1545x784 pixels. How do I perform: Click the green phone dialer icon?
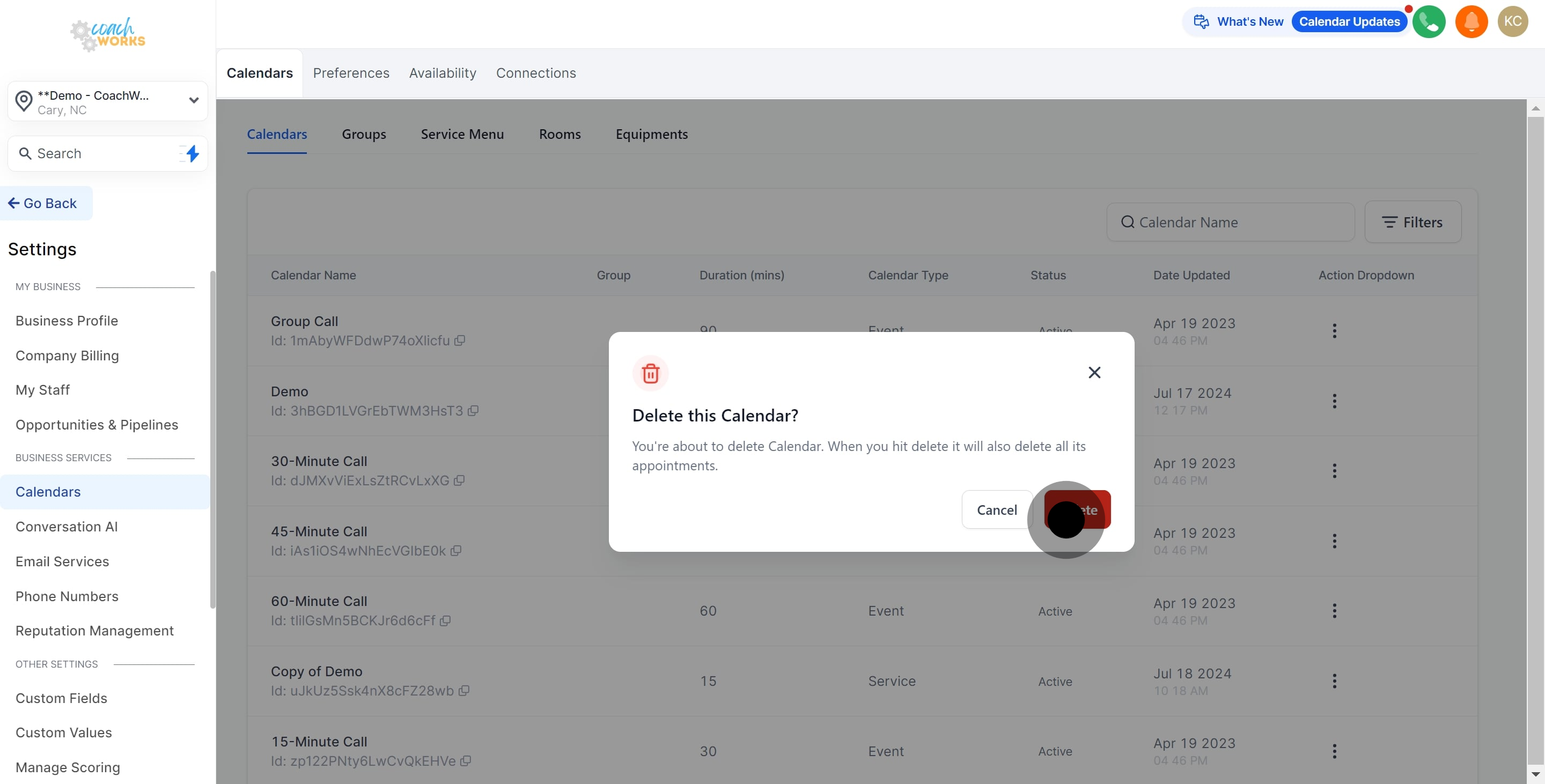tap(1429, 22)
